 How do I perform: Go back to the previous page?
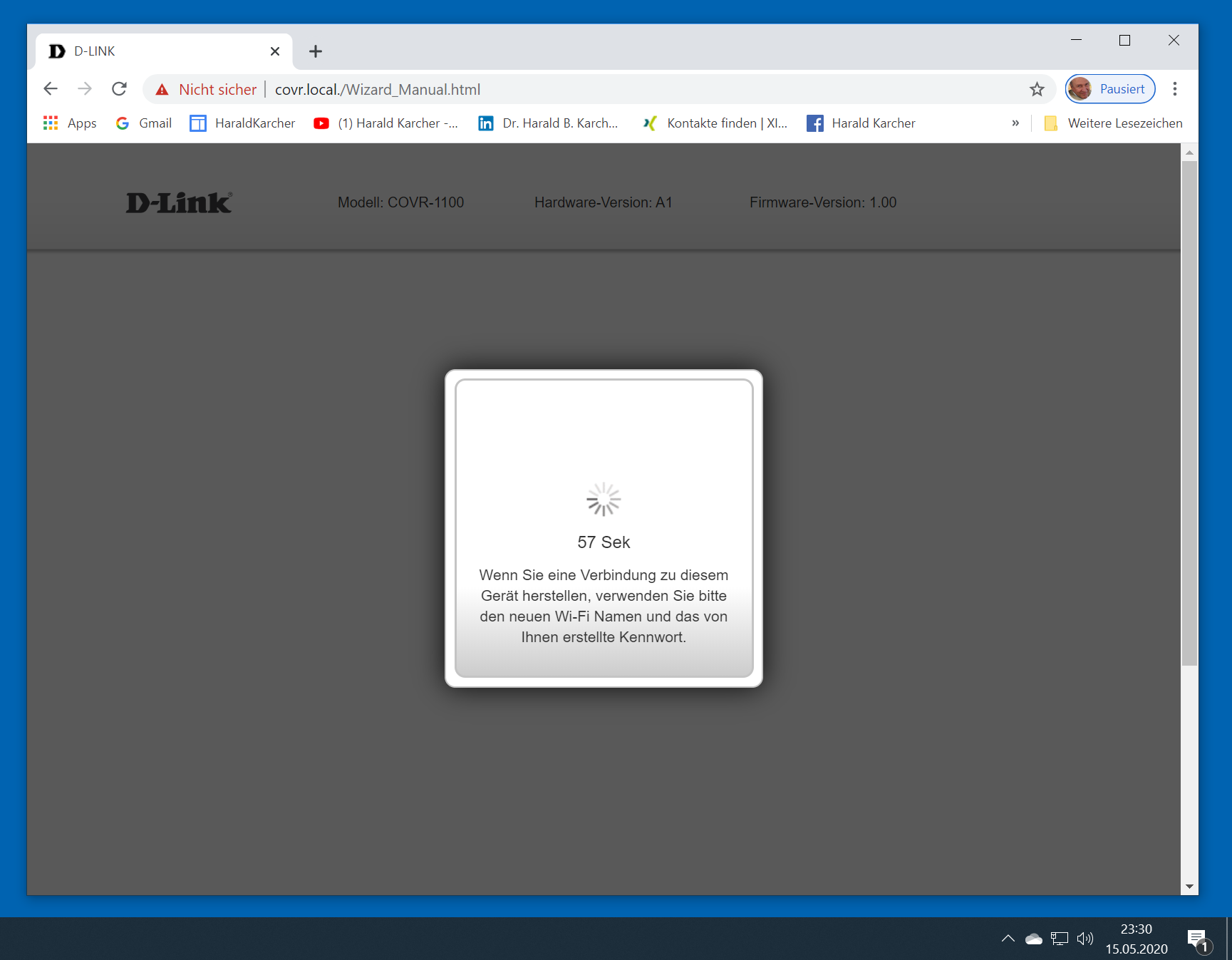[51, 89]
